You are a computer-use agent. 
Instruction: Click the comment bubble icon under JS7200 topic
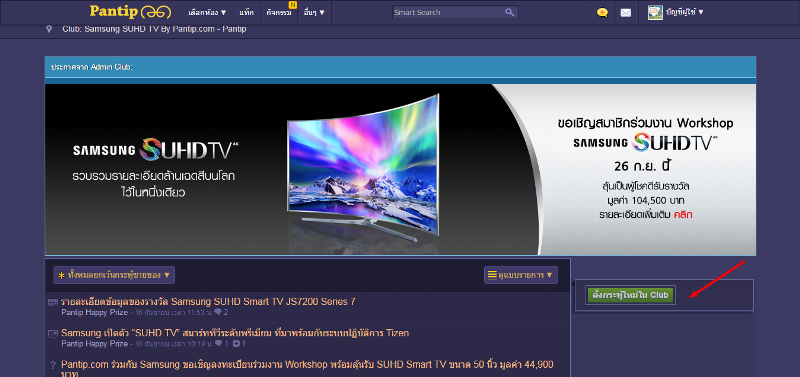(x=218, y=312)
